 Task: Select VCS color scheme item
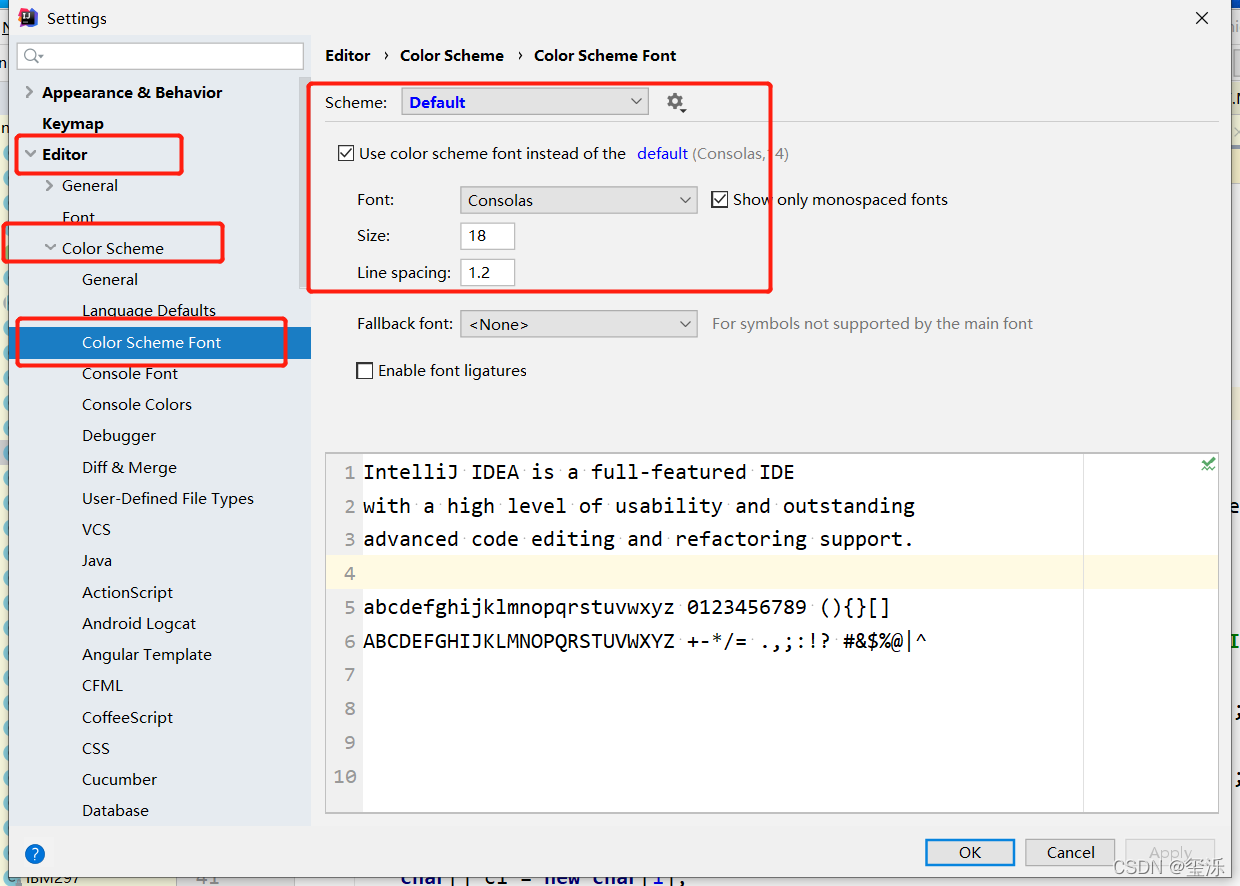(x=96, y=530)
